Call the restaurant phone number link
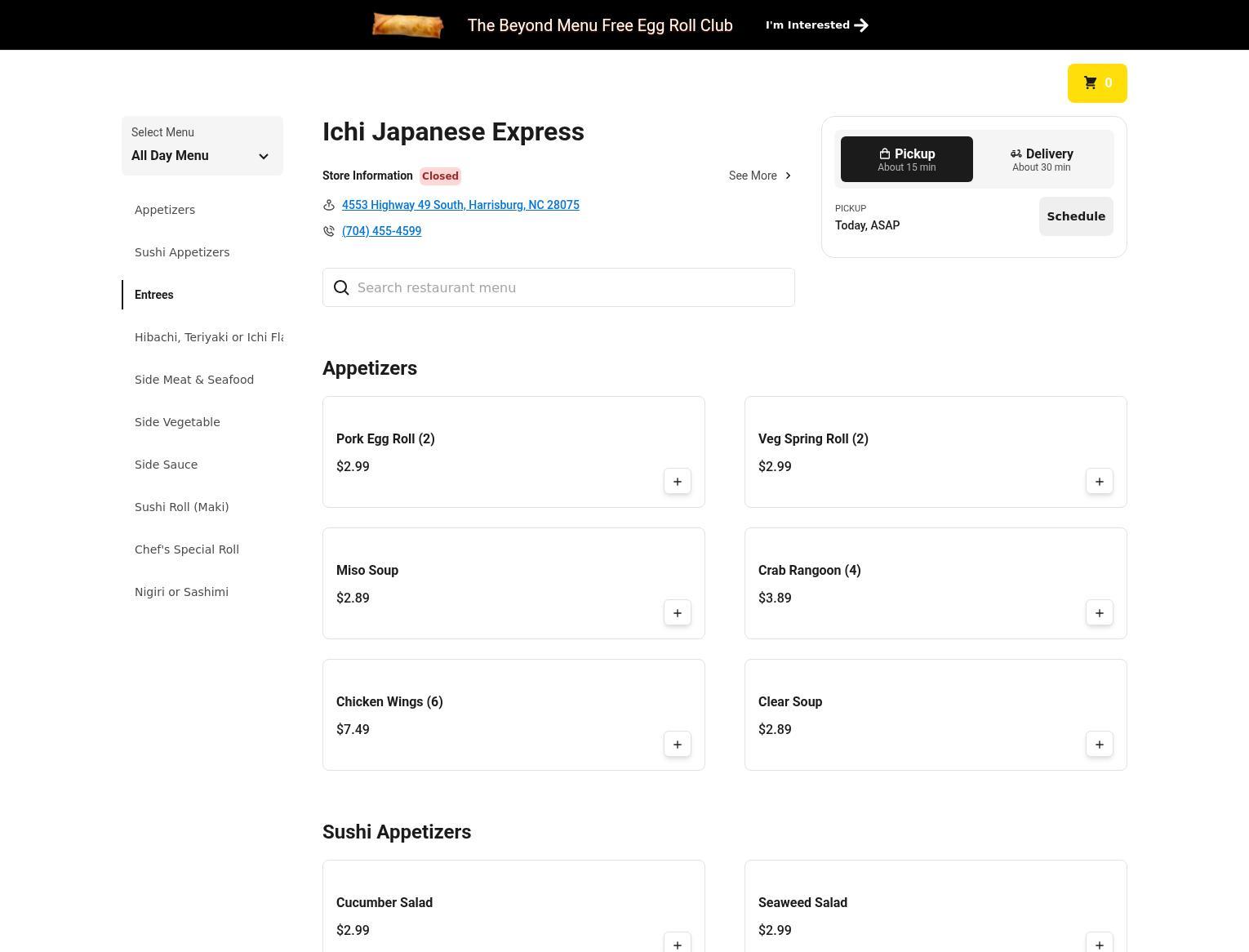This screenshot has width=1249, height=952. 381,231
